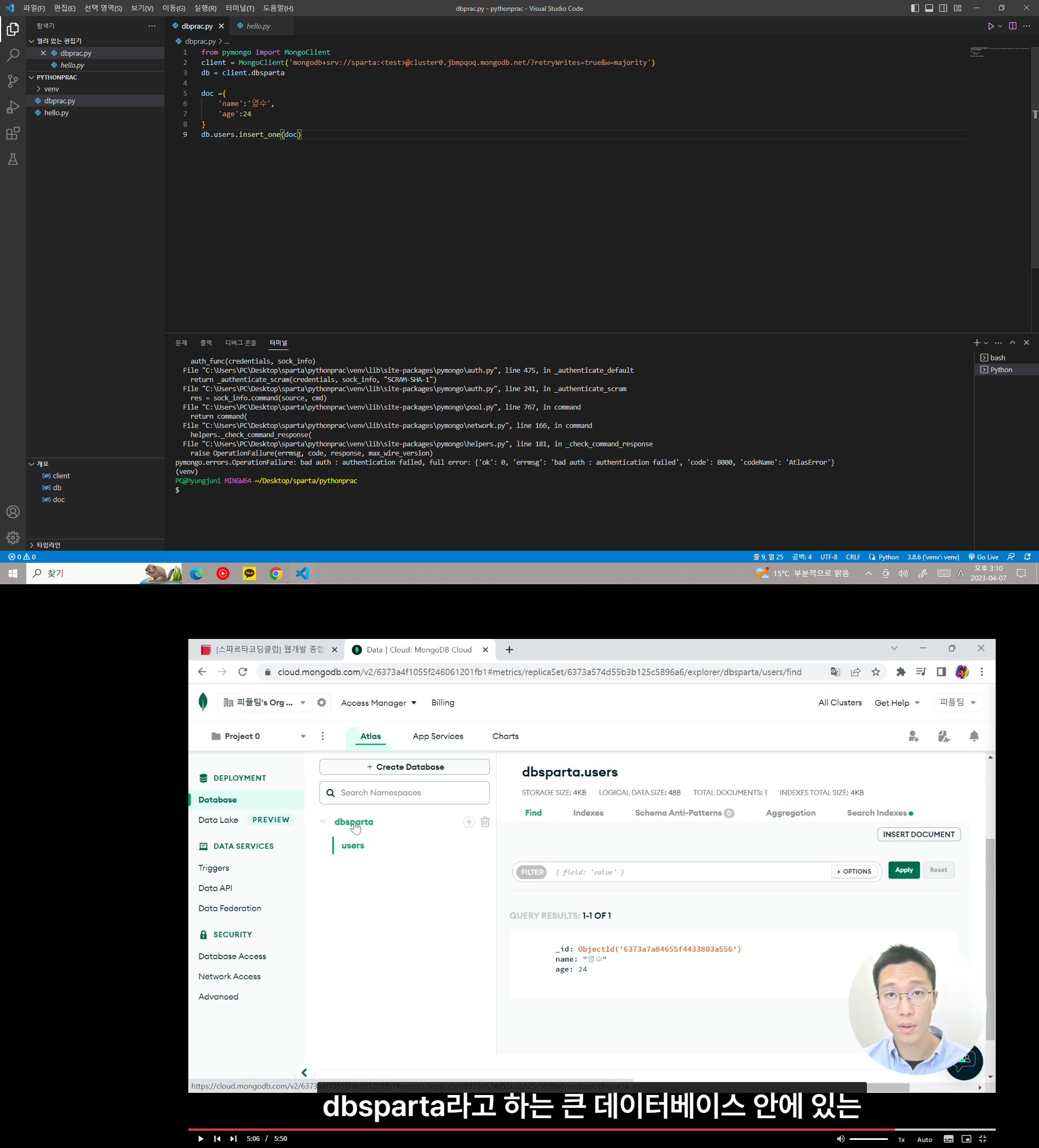Click the Create Database button
This screenshot has width=1039, height=1148.
point(404,767)
